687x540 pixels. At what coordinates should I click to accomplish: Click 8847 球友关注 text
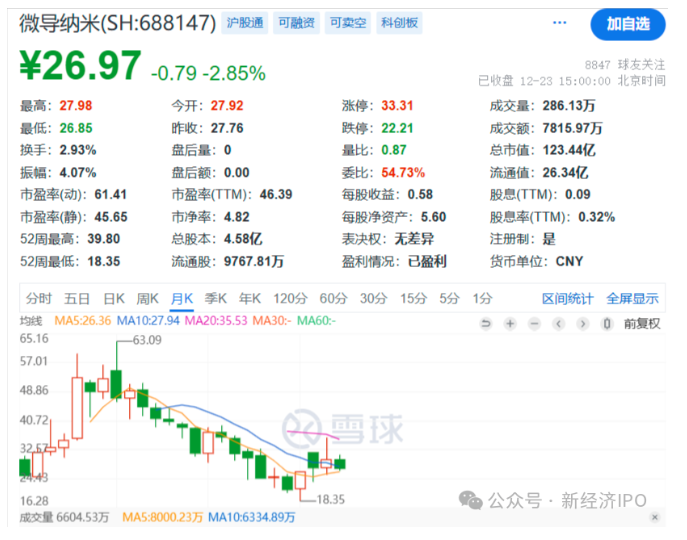click(x=625, y=65)
